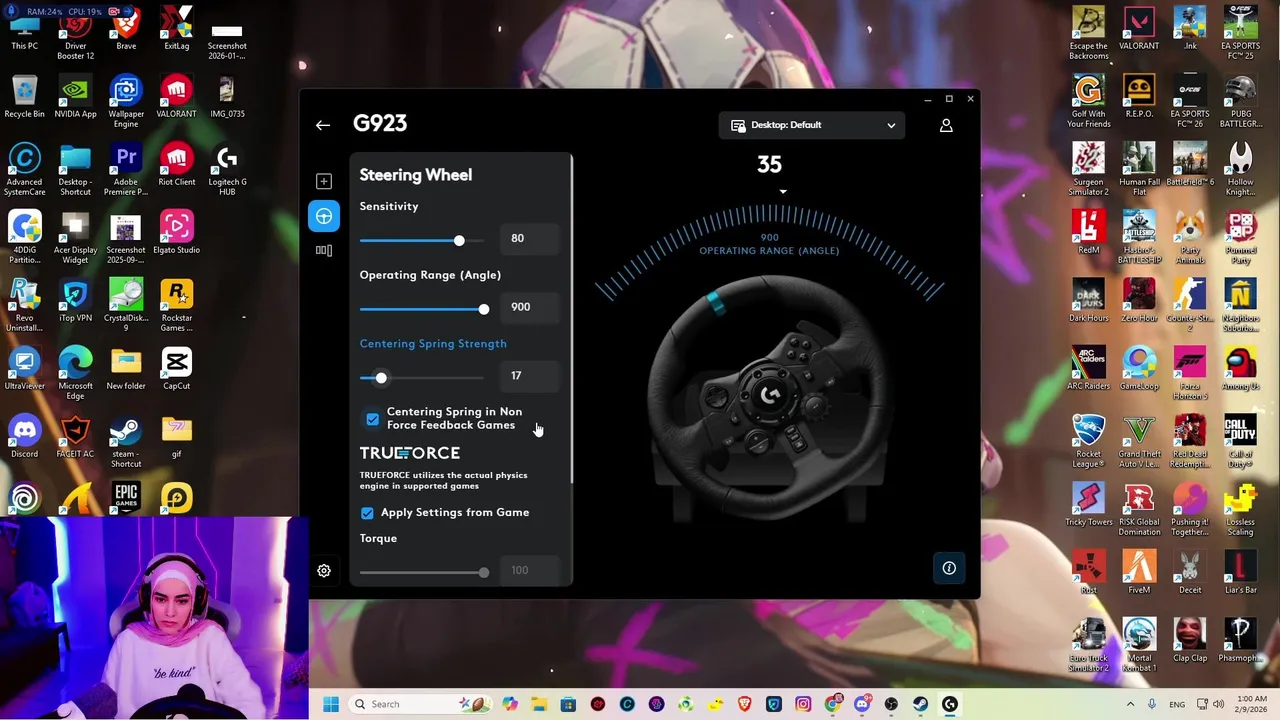Screen dimensions: 1280x720
Task: Go back with the G HUB arrow
Action: pos(322,125)
